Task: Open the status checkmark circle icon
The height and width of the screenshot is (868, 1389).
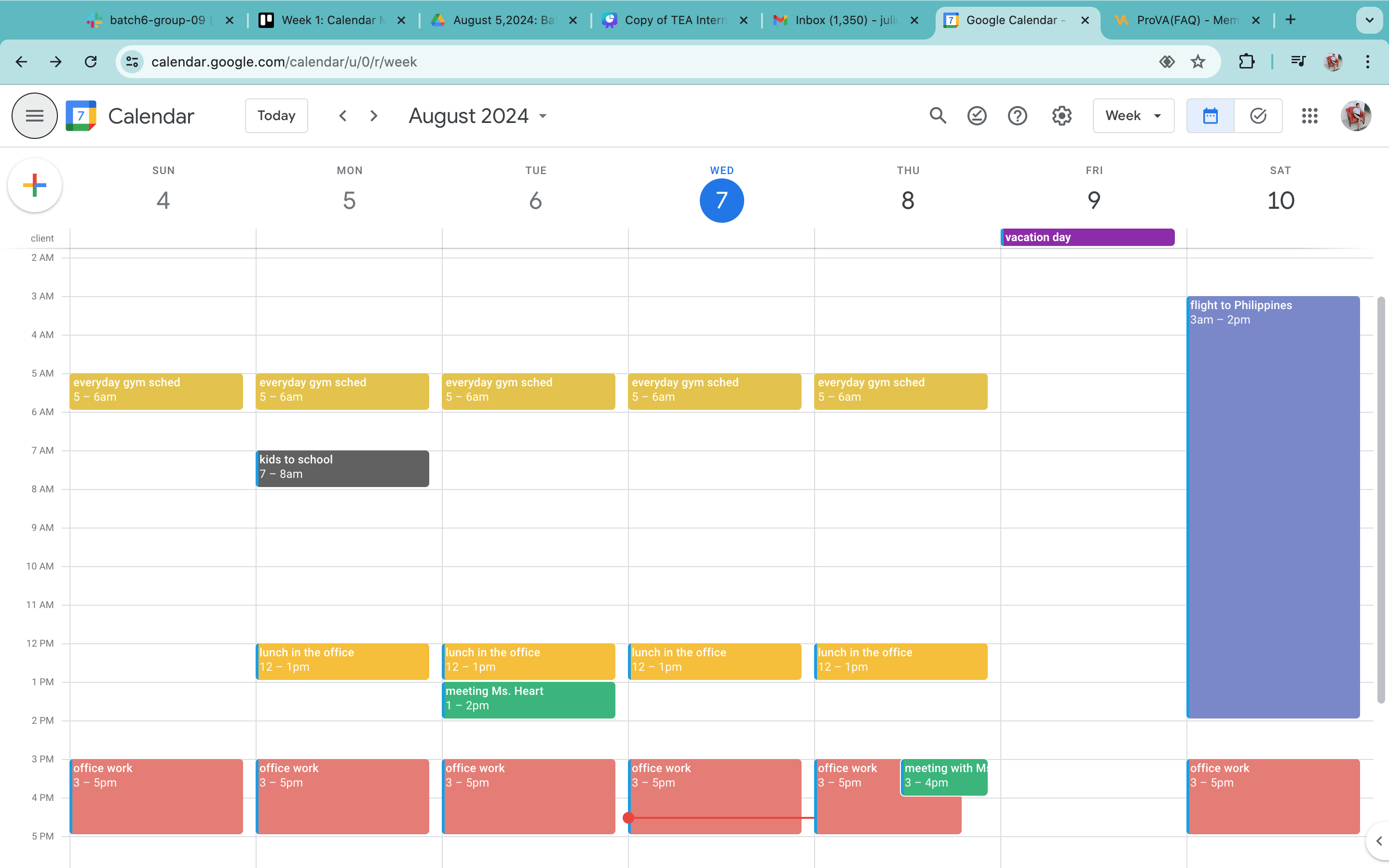Action: click(977, 116)
